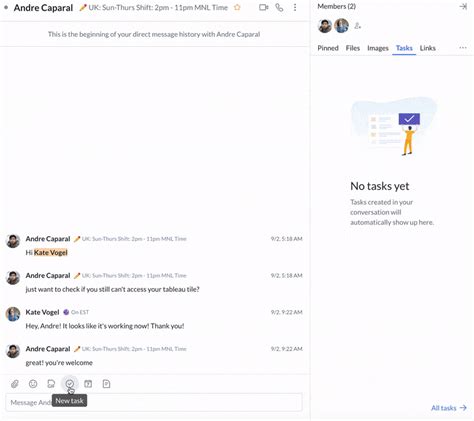
Task: Open the emoji picker
Action: (33, 384)
